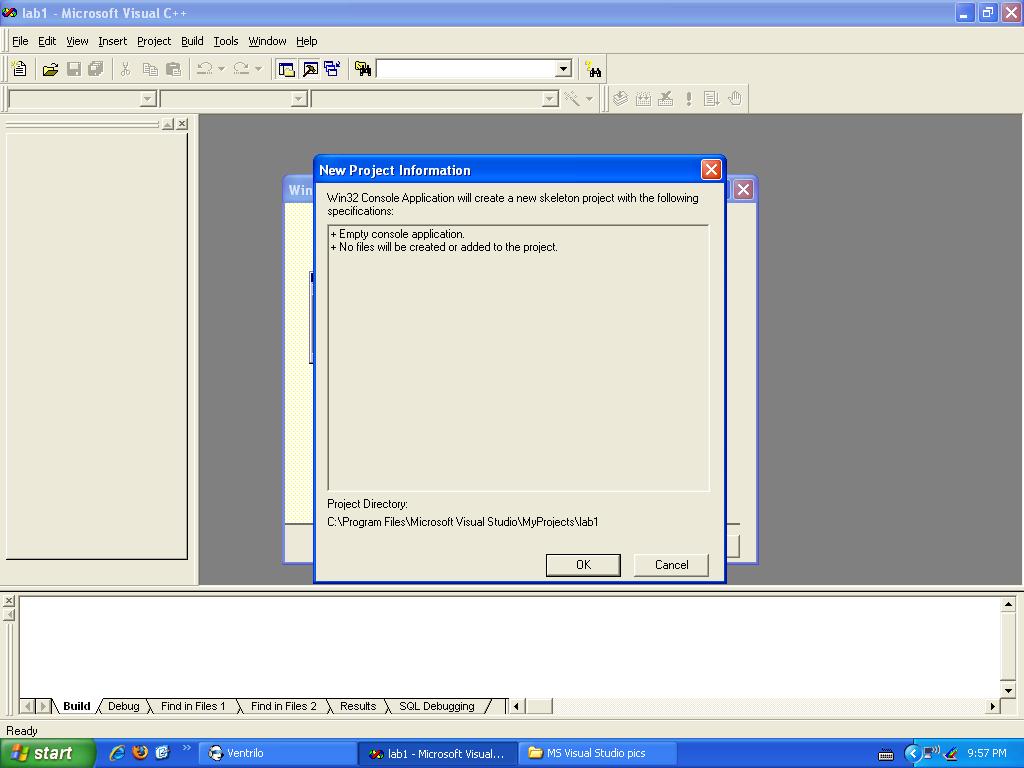Click the Search binoculars icon
Image resolution: width=1024 pixels, height=768 pixels.
tap(594, 69)
